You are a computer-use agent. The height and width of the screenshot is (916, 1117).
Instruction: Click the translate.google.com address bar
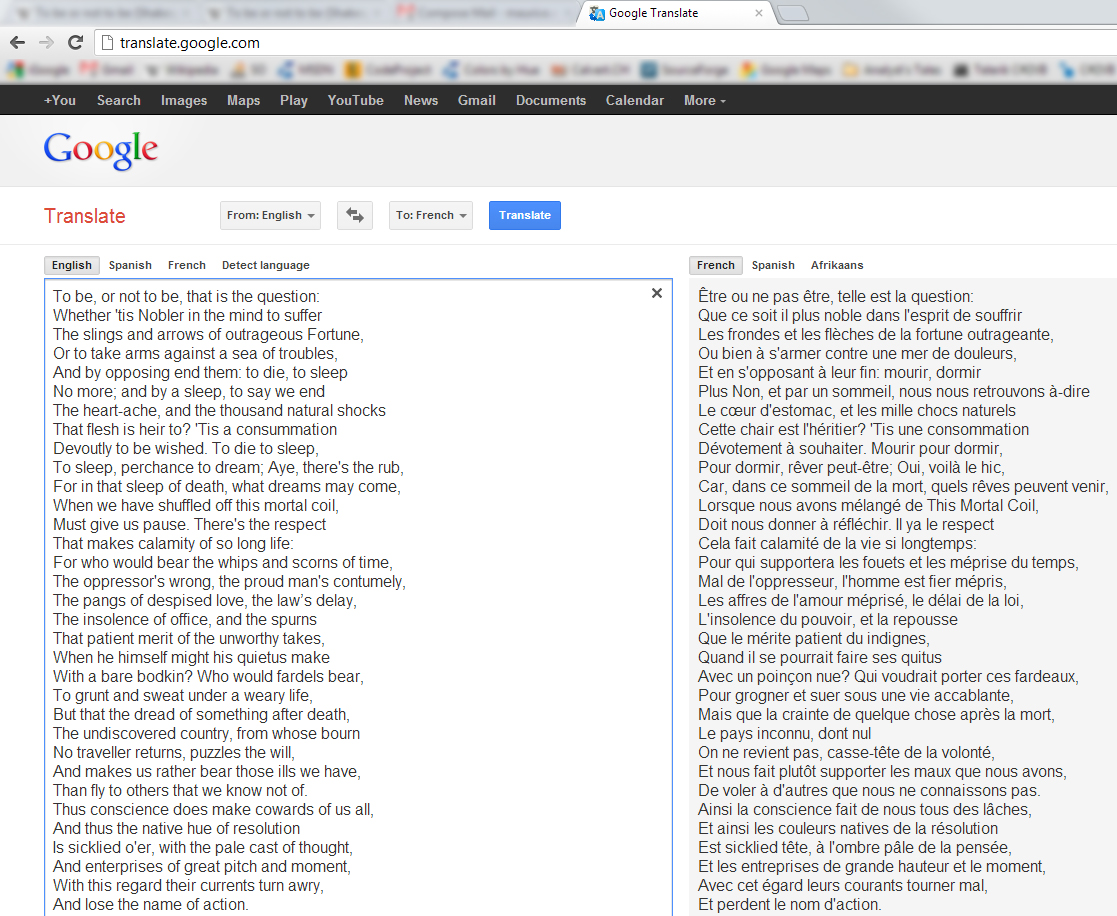606,43
